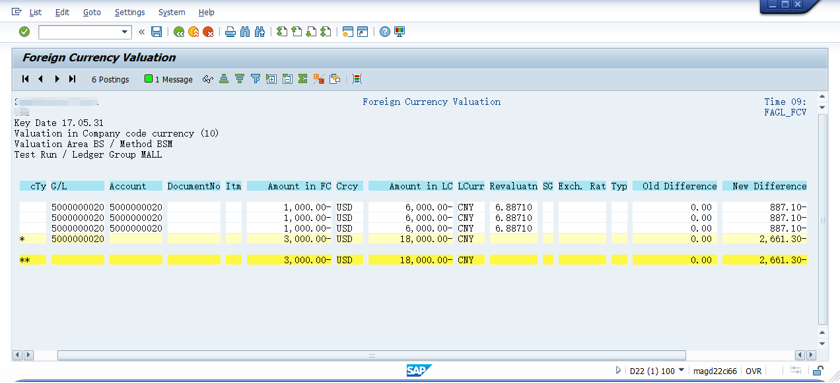Image resolution: width=840 pixels, height=383 pixels.
Task: Open the Settings menu
Action: pyautogui.click(x=130, y=12)
